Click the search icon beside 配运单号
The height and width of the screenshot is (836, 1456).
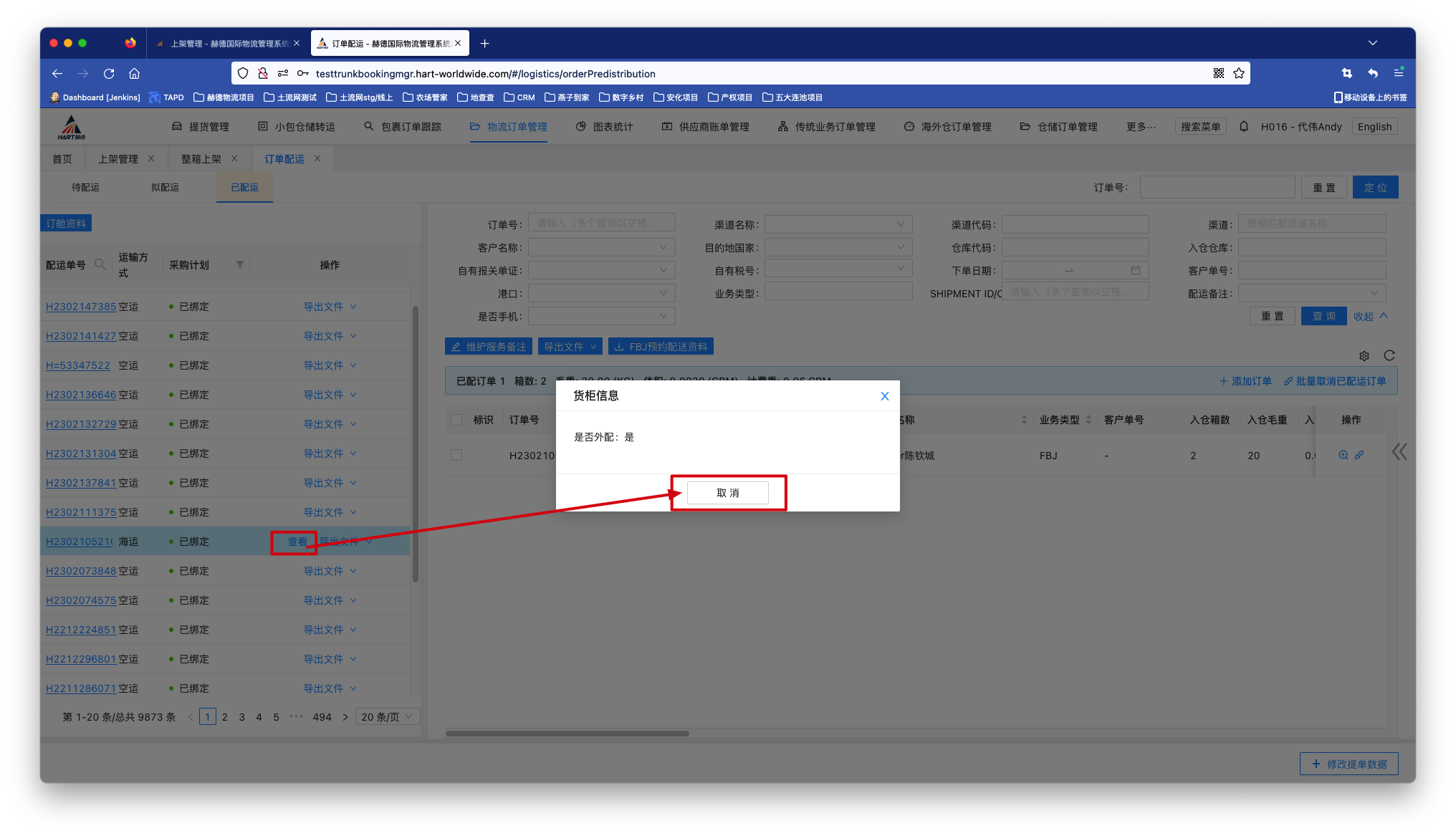(x=100, y=265)
